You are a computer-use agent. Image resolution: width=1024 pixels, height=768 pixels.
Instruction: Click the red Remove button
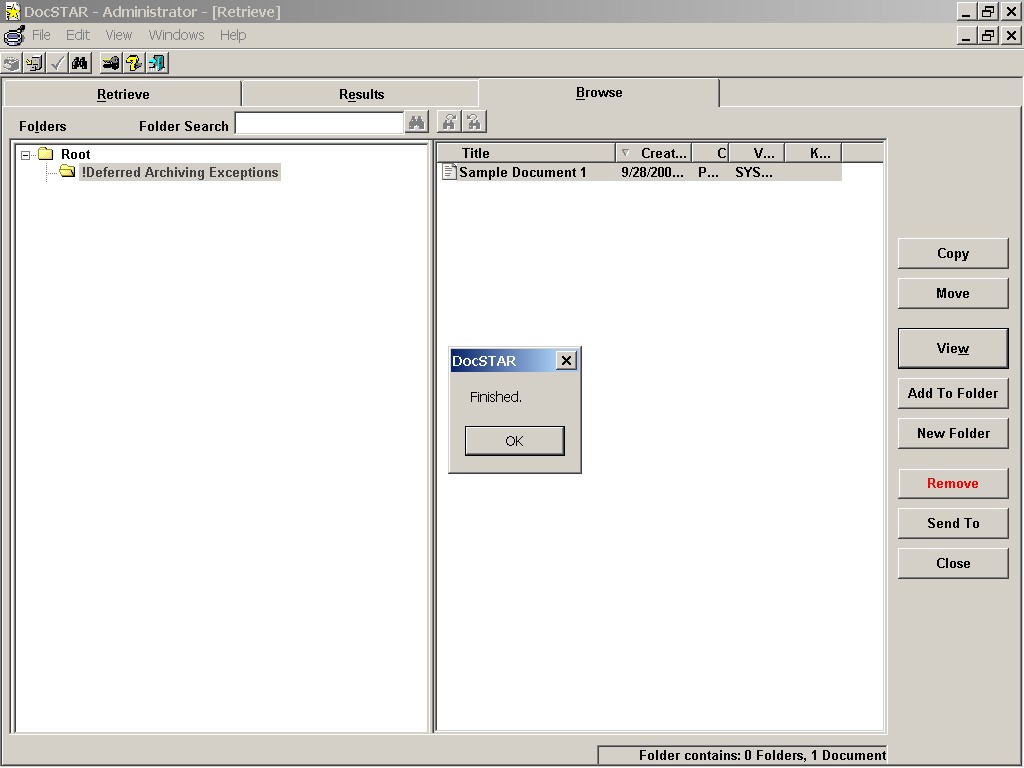(953, 483)
